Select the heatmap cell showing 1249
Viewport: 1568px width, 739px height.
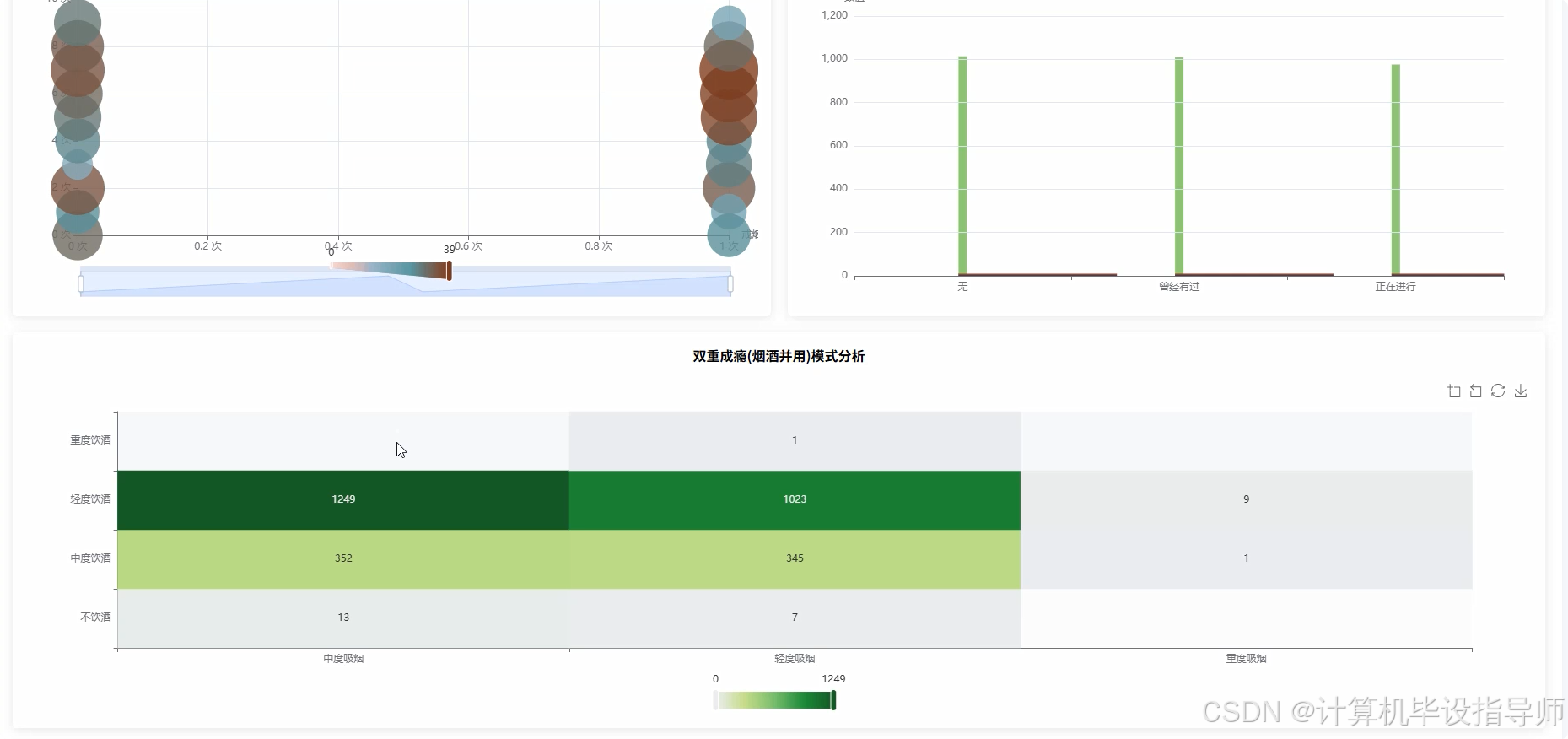343,499
